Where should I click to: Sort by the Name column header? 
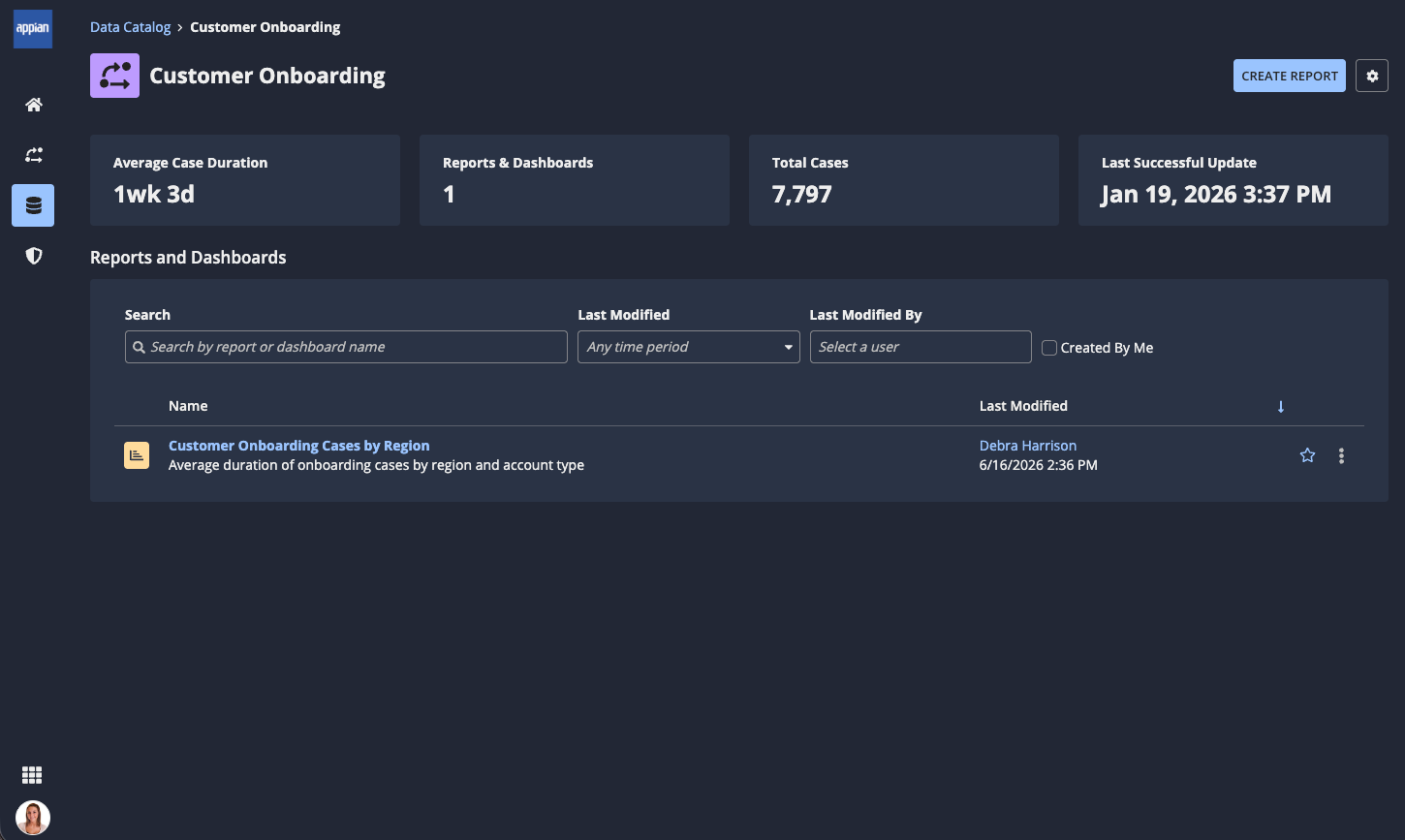pyautogui.click(x=188, y=406)
